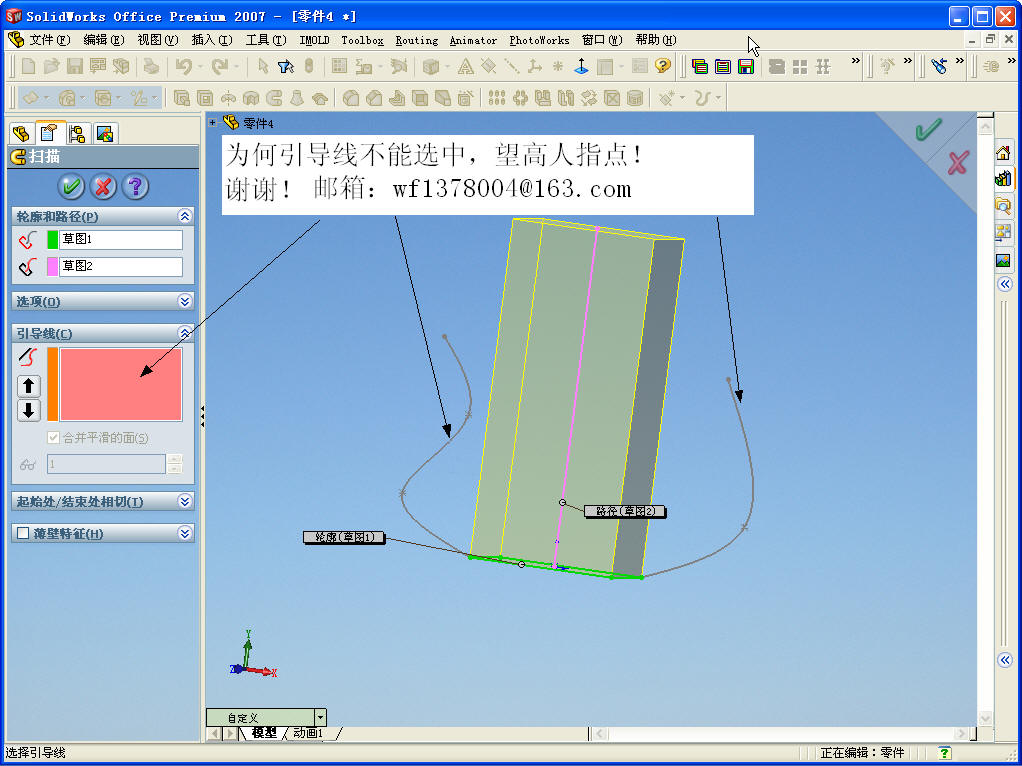Switch to the 模型 bottom tab
This screenshot has height=766, width=1022.
tap(264, 733)
